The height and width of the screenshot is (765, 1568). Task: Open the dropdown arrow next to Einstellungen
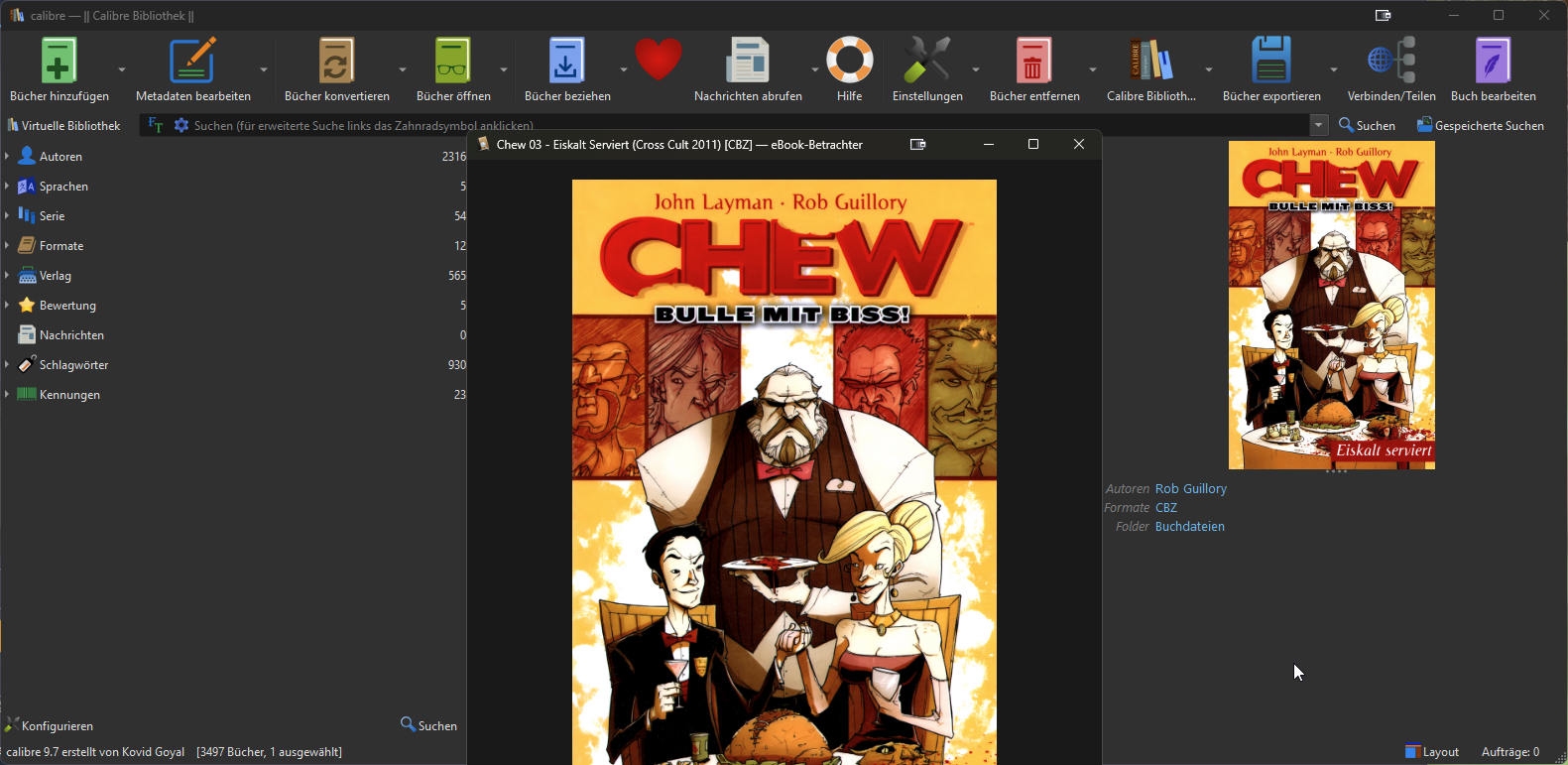tap(976, 69)
